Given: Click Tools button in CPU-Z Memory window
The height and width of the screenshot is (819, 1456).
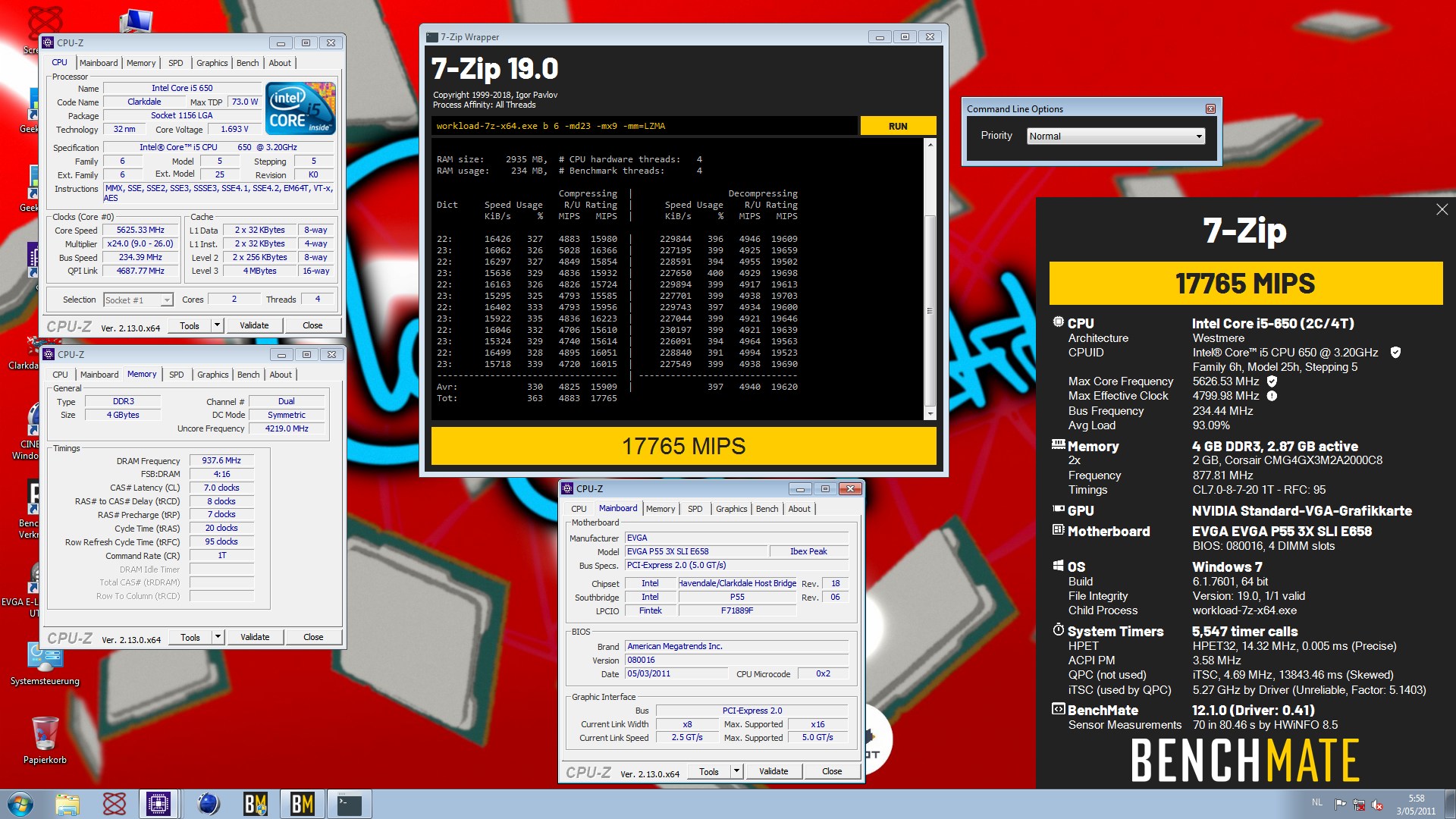Looking at the screenshot, I should [x=190, y=637].
